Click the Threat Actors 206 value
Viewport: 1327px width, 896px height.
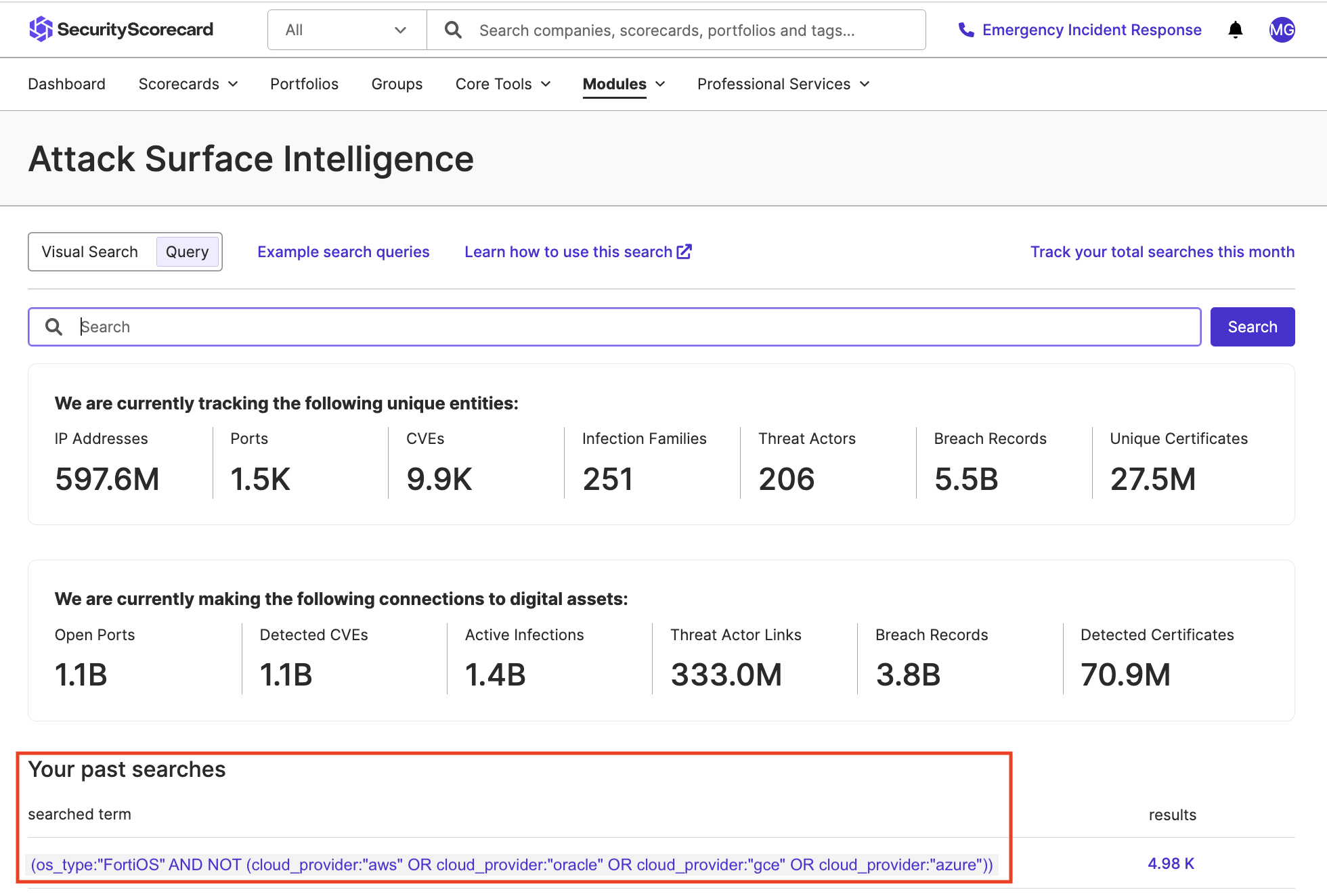tap(787, 479)
